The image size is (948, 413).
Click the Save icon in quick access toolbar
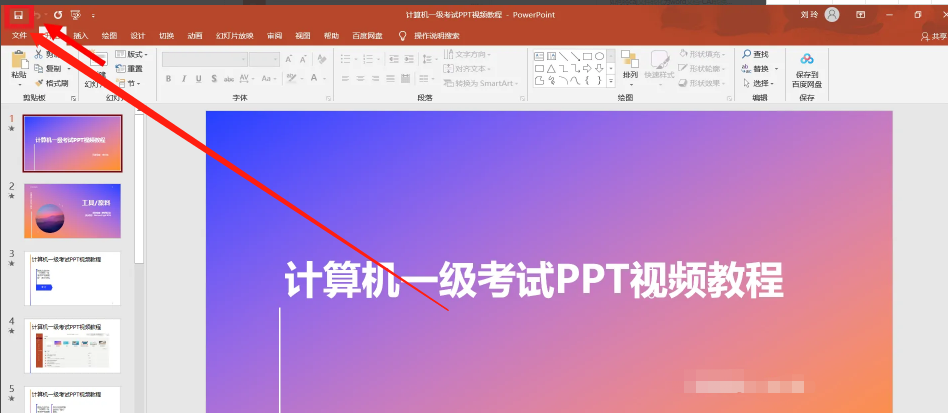(x=17, y=15)
